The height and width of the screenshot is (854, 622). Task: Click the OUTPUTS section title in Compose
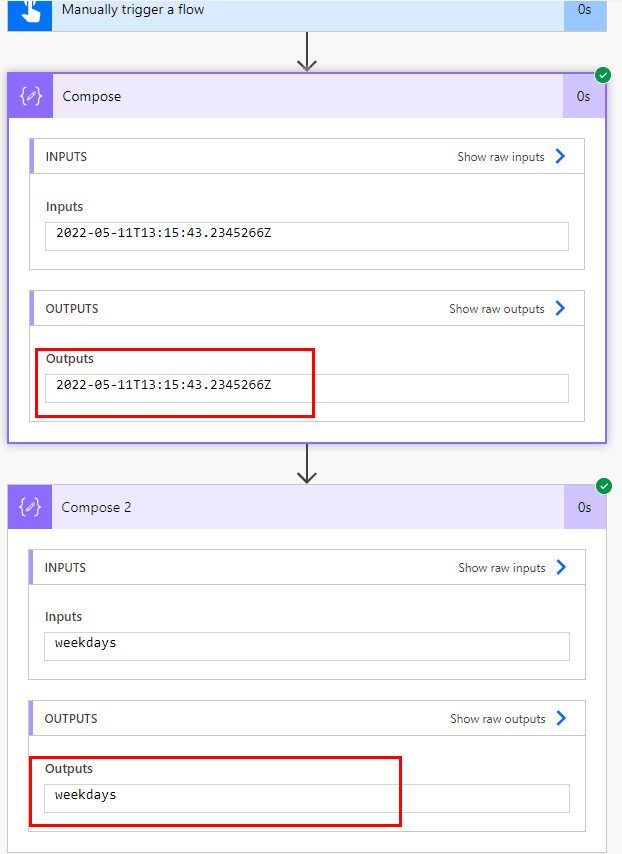pyautogui.click(x=72, y=309)
